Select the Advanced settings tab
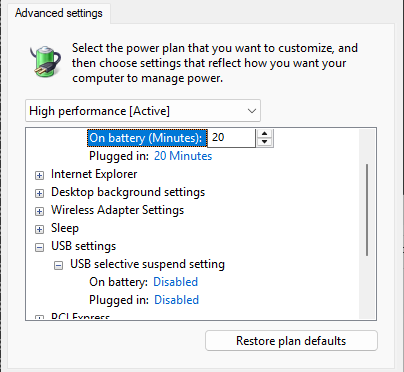This screenshot has width=404, height=372. click(59, 13)
